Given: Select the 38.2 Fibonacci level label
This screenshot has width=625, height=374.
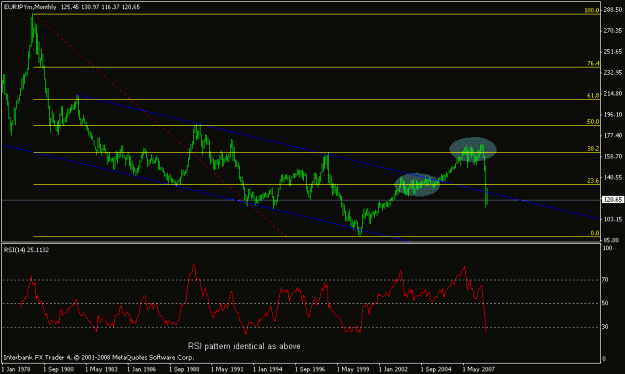Looking at the screenshot, I should click(593, 148).
